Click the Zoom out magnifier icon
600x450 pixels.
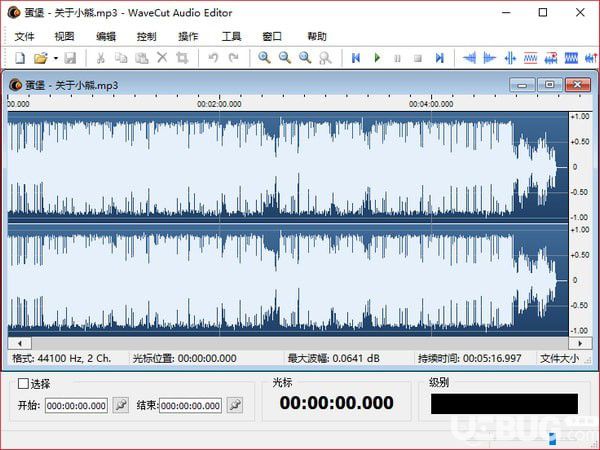pos(285,58)
